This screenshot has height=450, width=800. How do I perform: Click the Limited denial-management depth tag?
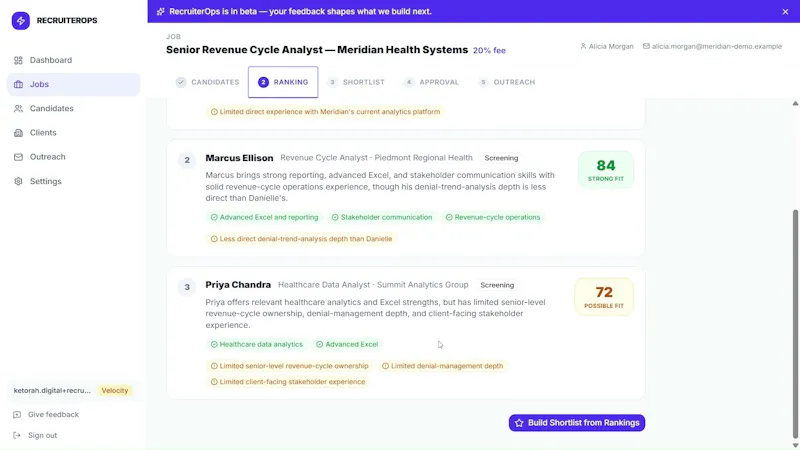tap(442, 366)
